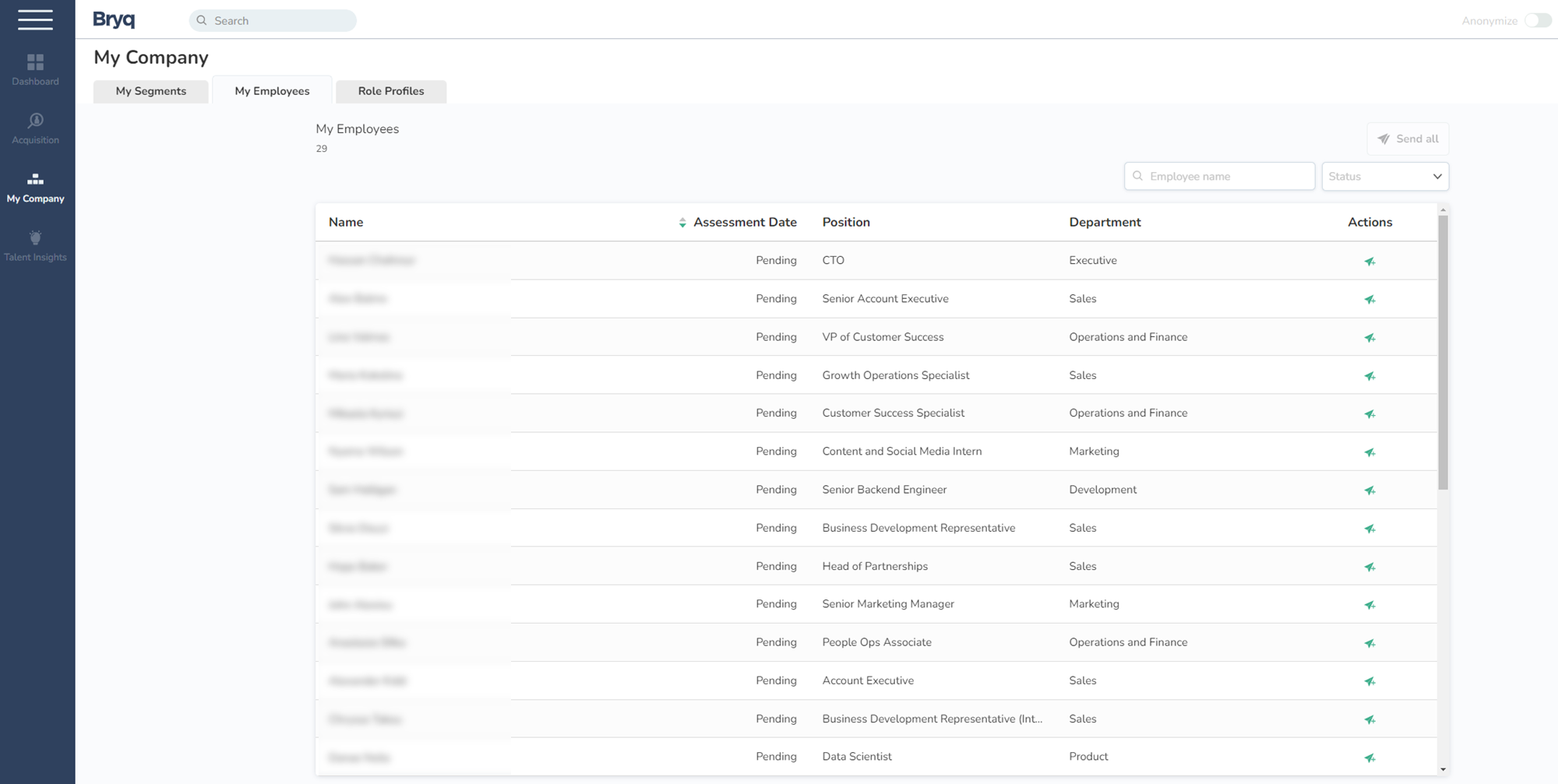This screenshot has height=784, width=1558.
Task: Sort by the Name column arrows
Action: 682,223
